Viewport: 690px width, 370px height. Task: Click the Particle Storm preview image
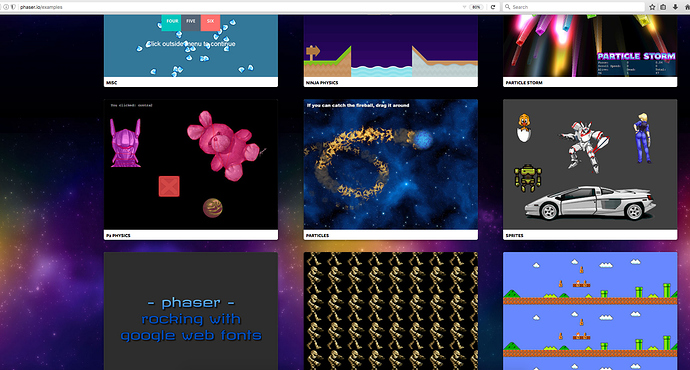click(x=590, y=46)
